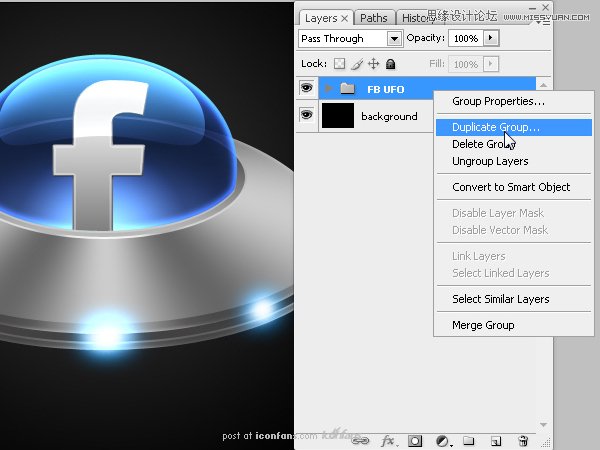Open the Pass Through blend mode dropdown
Screen dimensions: 600x450
click(394, 38)
